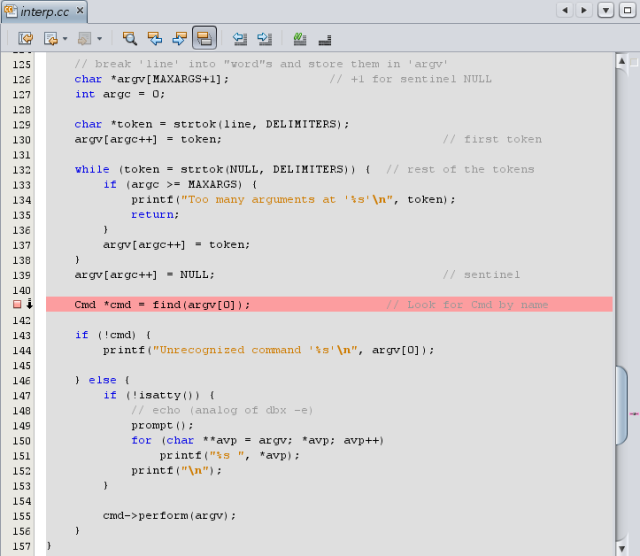Click 'printf("%s ", *avp);' line

pyautogui.click(x=230, y=456)
